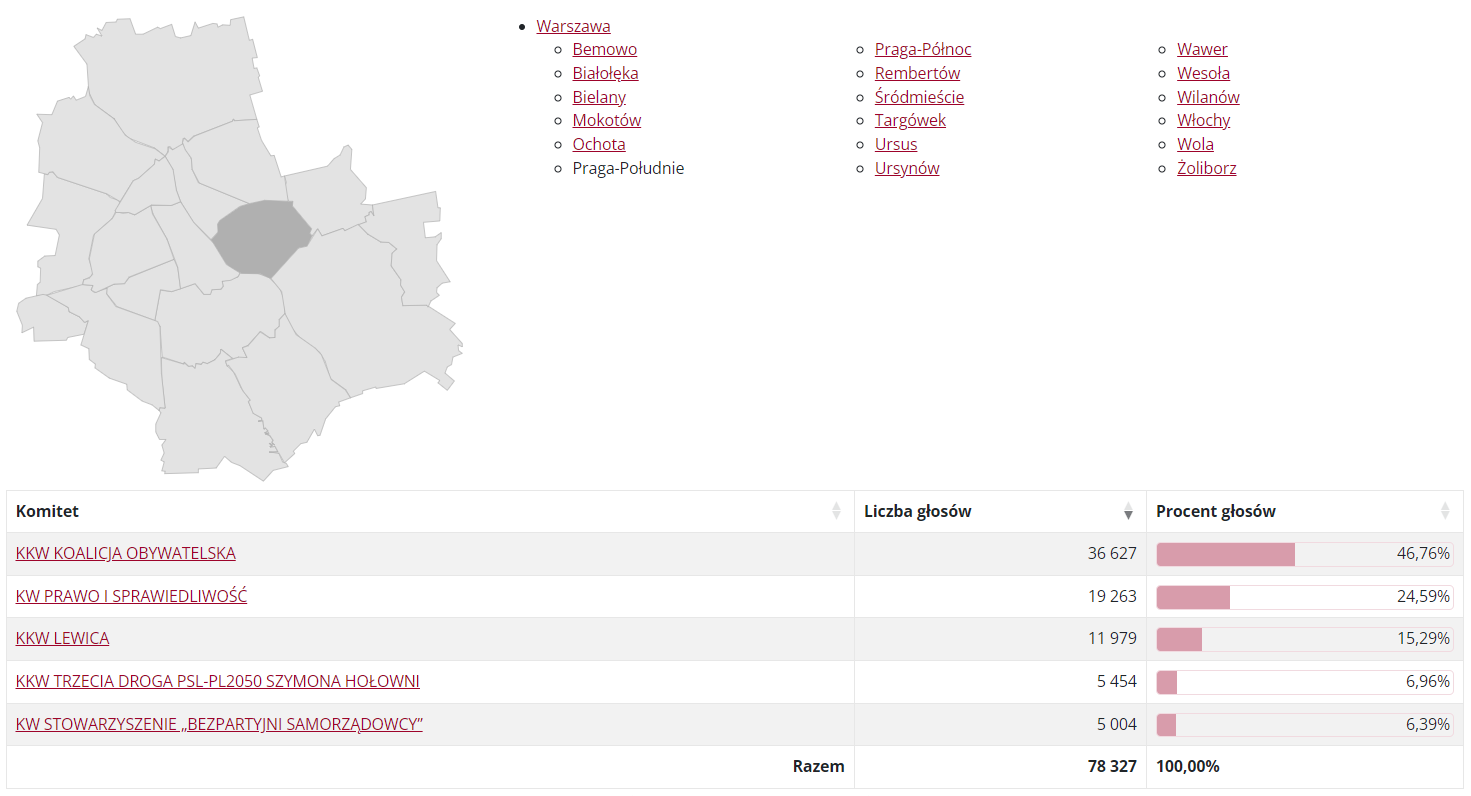Click the Komitet column header
The image size is (1471, 796).
point(431,511)
